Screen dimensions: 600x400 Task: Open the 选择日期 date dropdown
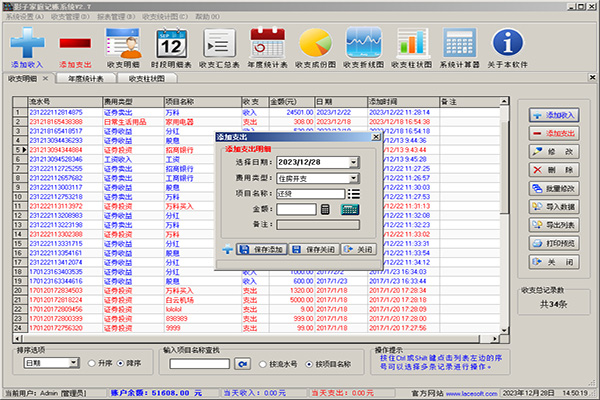(354, 162)
